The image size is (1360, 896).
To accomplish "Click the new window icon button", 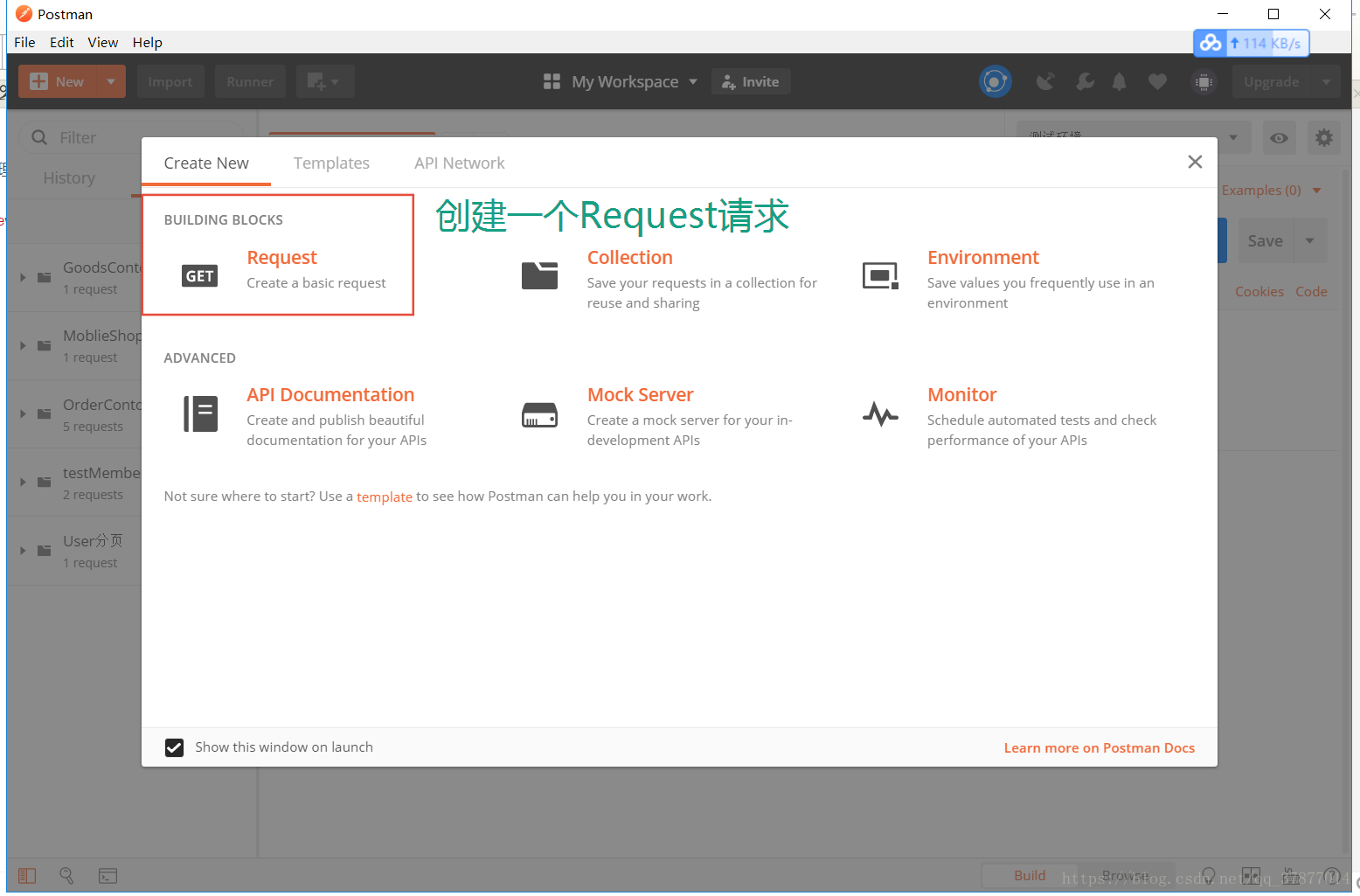I will [x=324, y=81].
